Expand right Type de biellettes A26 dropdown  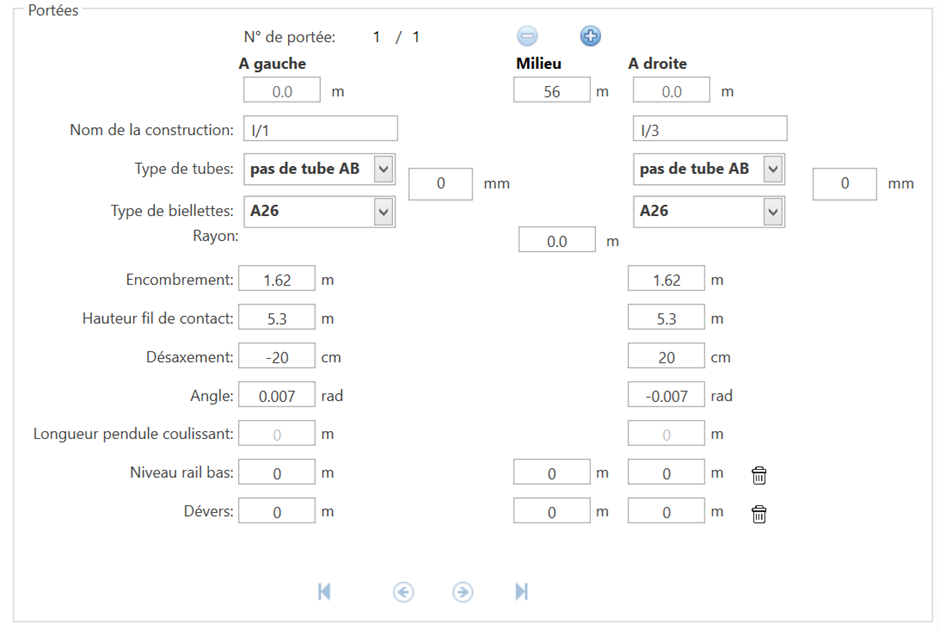coord(772,212)
